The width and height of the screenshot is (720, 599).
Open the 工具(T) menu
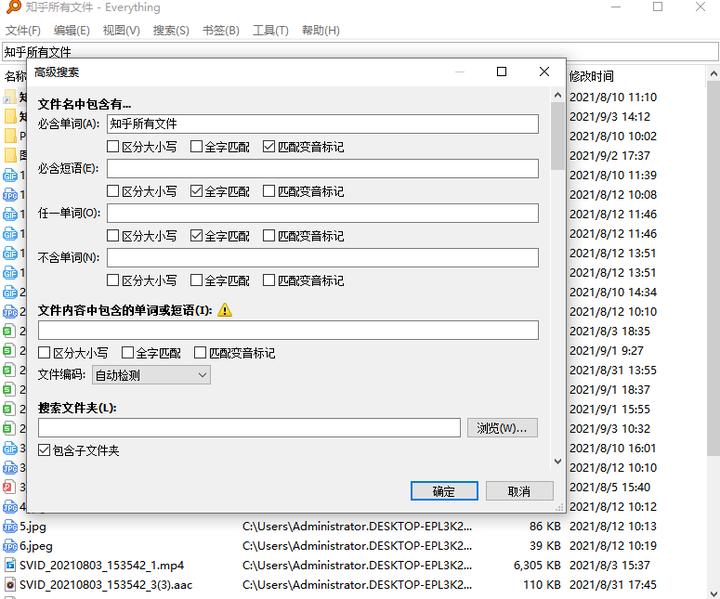[270, 31]
